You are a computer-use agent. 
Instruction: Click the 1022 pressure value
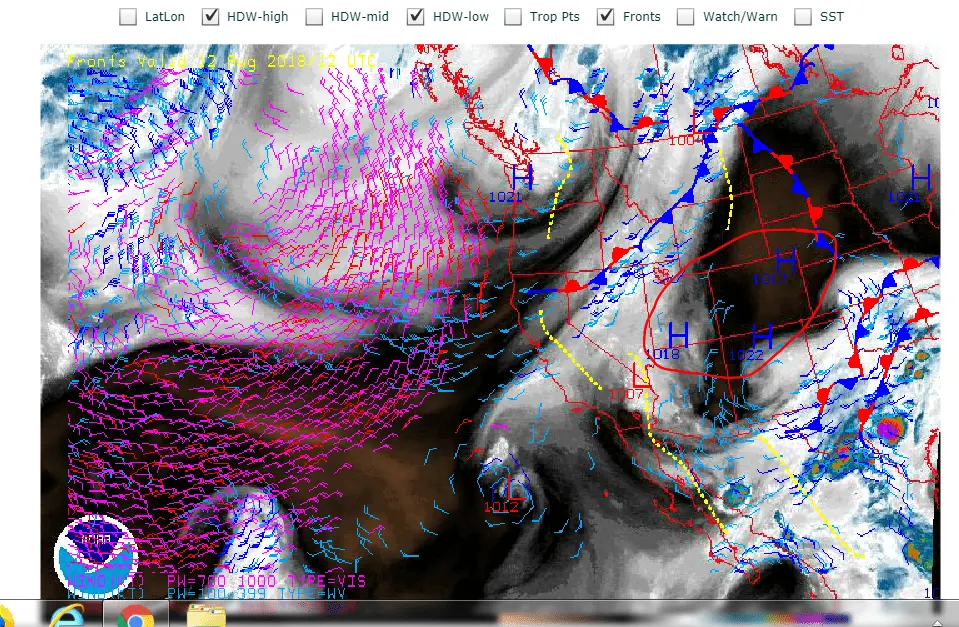point(746,355)
